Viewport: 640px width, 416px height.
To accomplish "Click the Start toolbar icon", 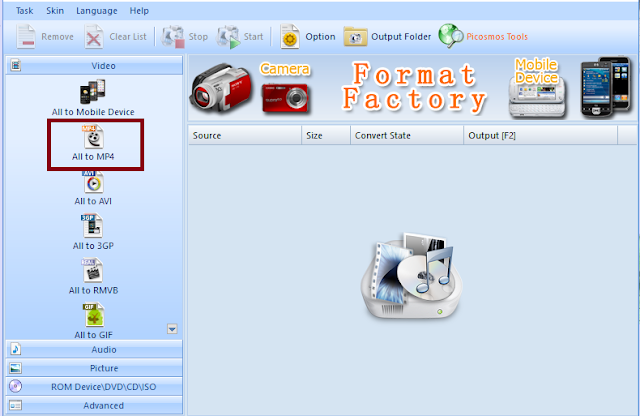I will point(228,37).
